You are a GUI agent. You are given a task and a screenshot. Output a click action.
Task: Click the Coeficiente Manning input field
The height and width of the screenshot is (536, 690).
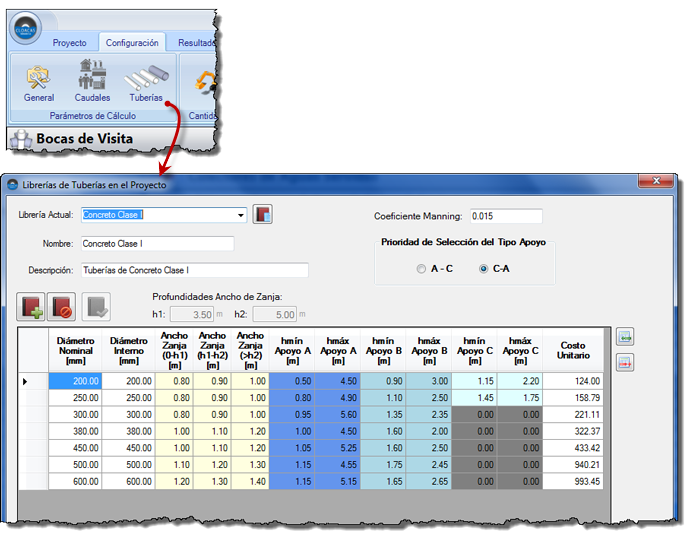tap(505, 216)
